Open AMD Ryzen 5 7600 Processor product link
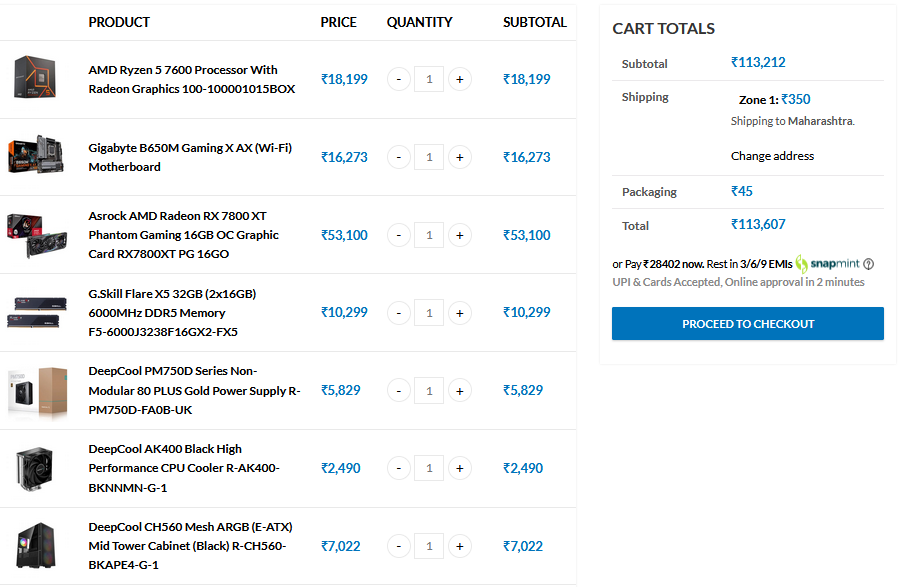 [x=192, y=79]
